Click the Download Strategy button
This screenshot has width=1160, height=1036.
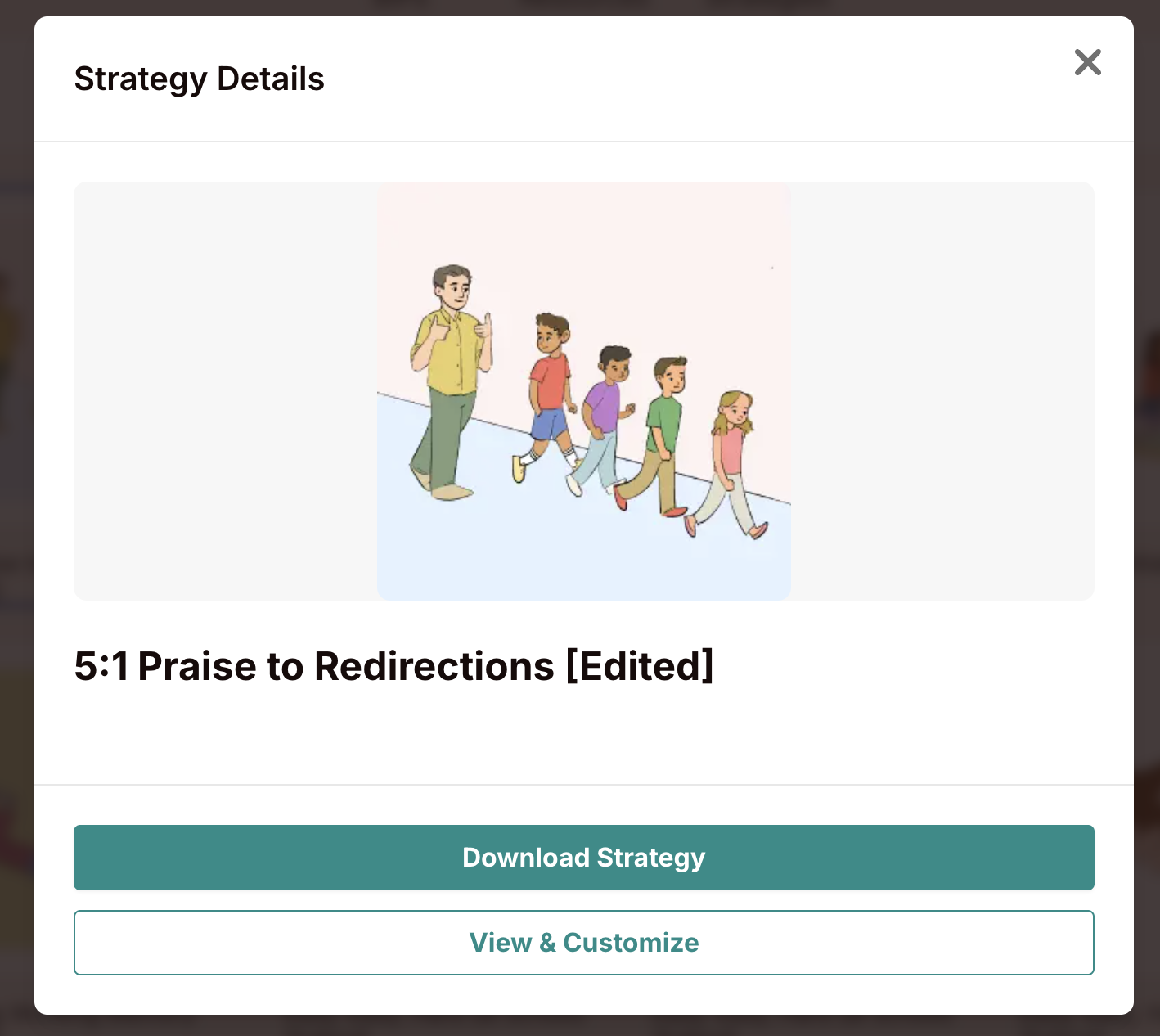(x=583, y=857)
